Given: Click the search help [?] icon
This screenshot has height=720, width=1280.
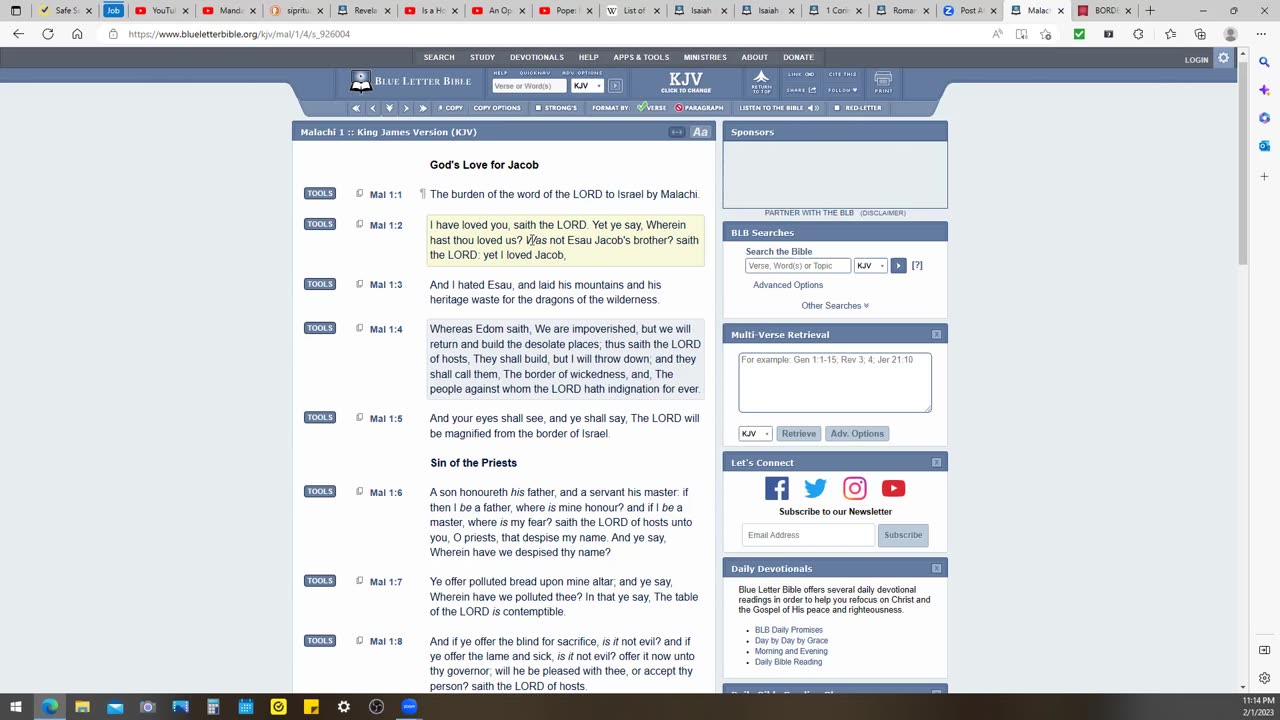Looking at the screenshot, I should pos(917,266).
